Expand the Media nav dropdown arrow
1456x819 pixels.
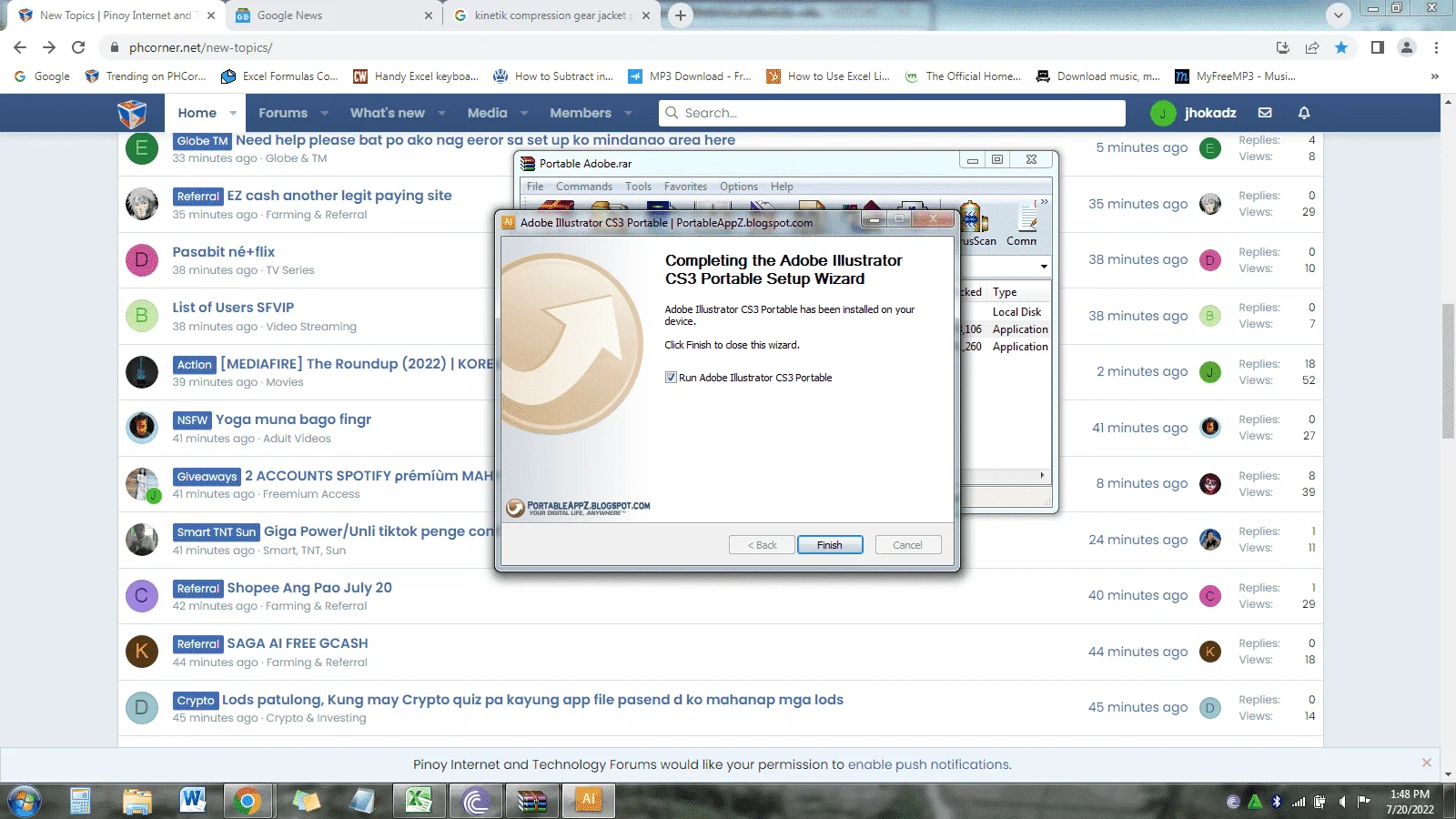(524, 113)
